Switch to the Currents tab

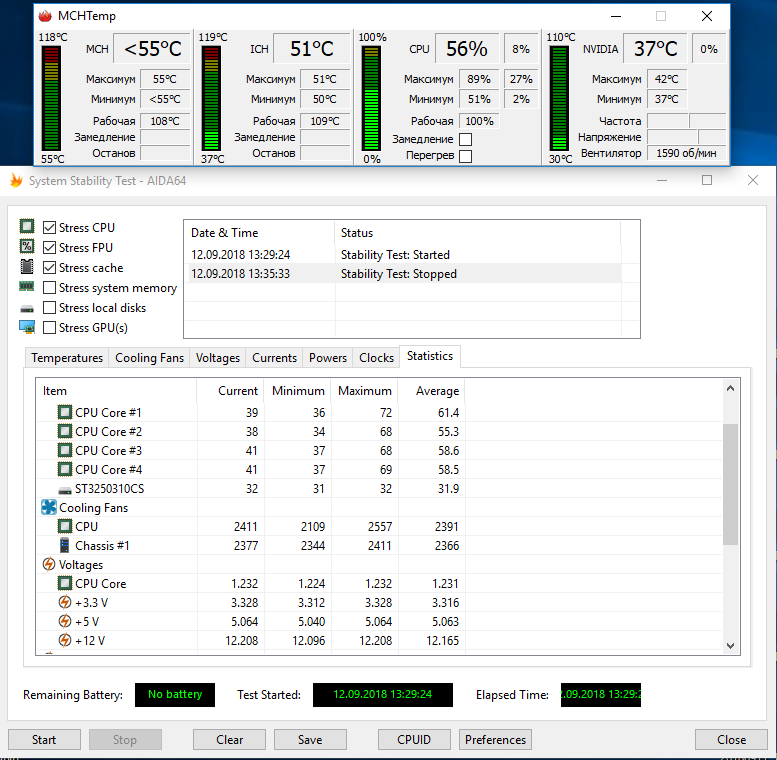[274, 358]
